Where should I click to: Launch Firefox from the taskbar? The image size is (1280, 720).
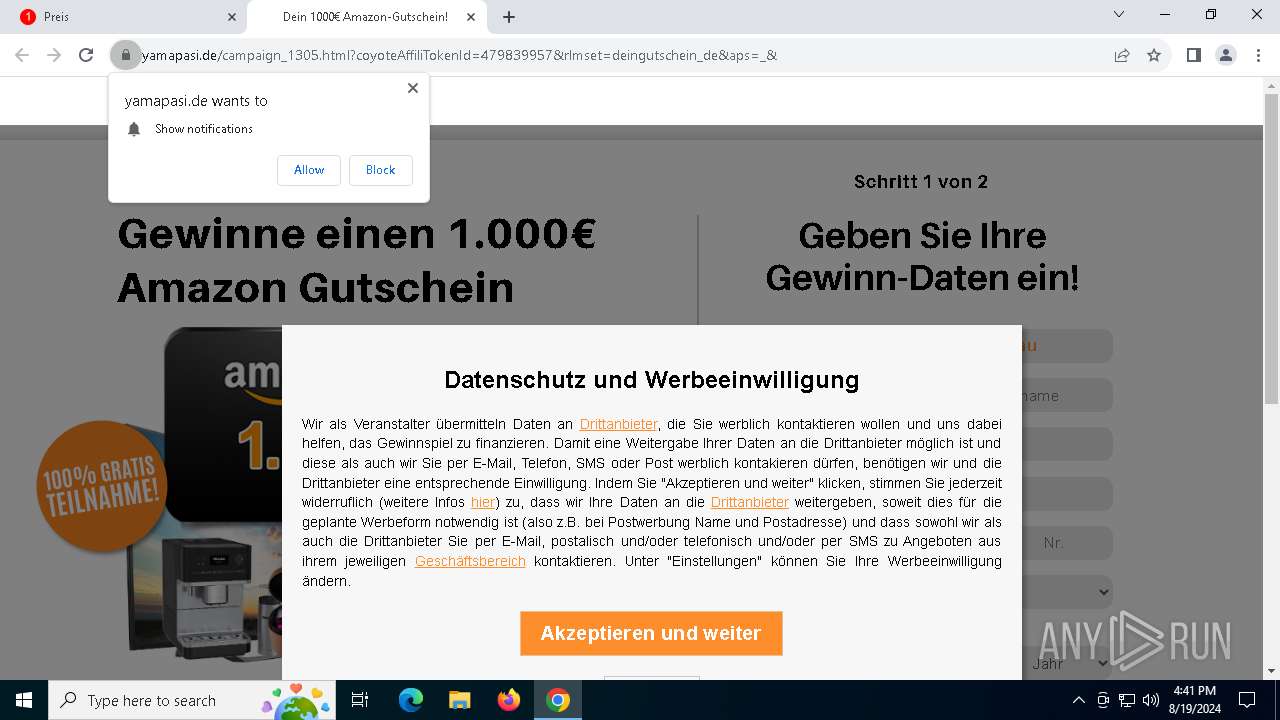(508, 700)
